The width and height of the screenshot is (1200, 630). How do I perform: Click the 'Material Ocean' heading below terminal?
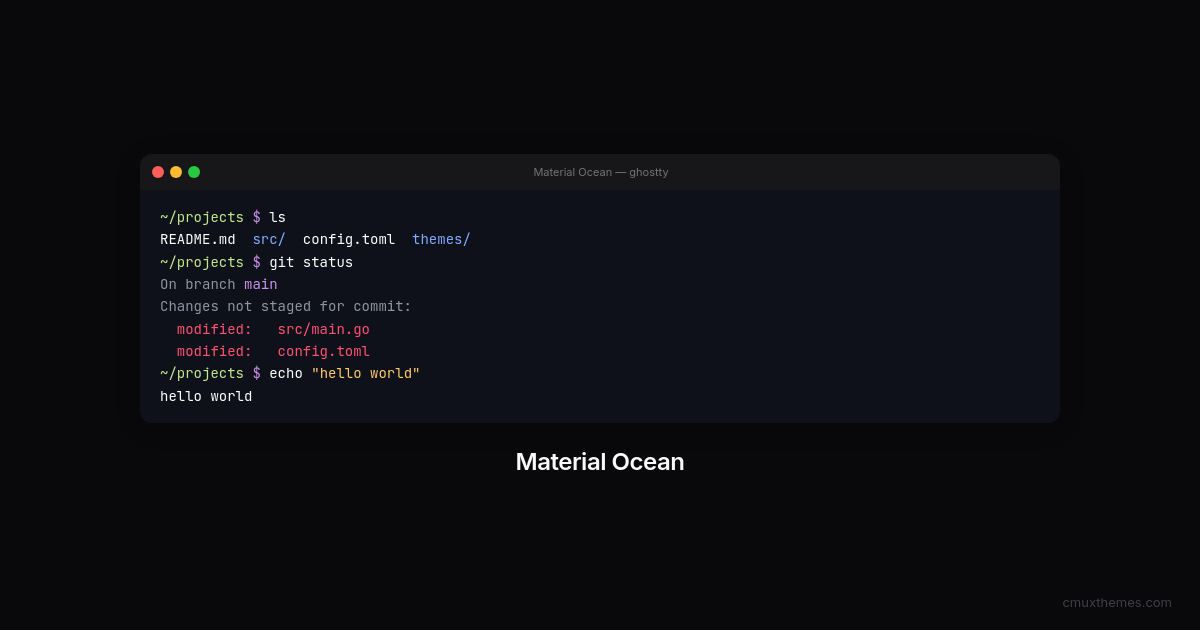[600, 461]
